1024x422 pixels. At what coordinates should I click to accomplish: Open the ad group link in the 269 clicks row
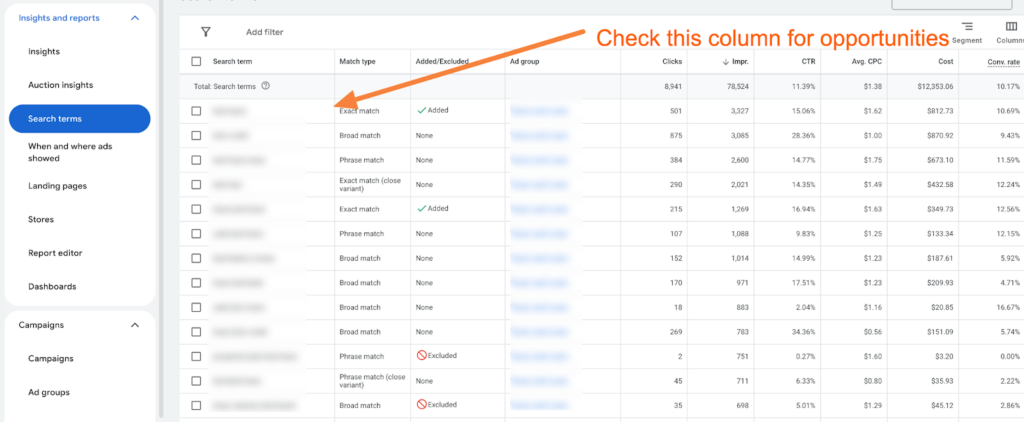point(539,332)
